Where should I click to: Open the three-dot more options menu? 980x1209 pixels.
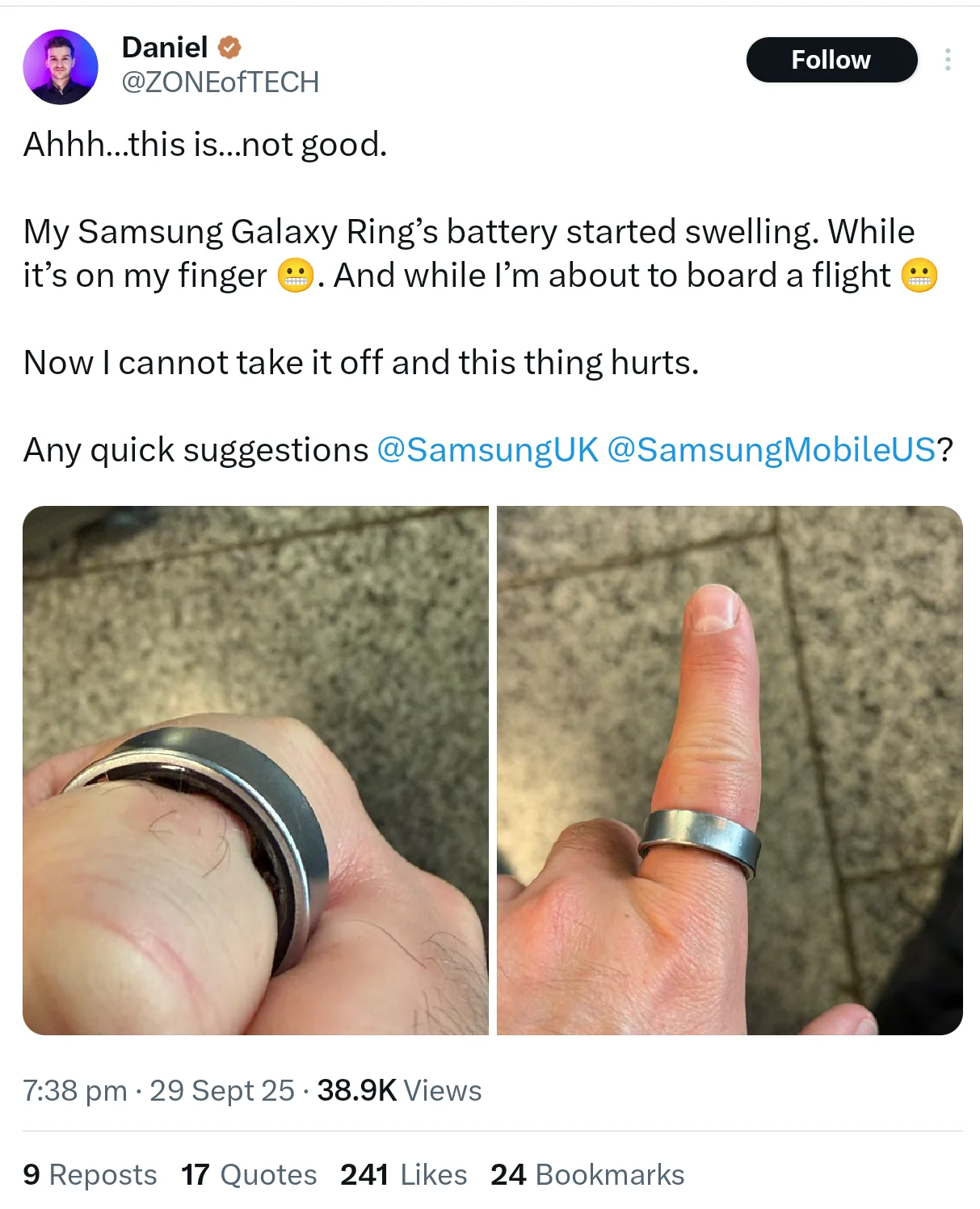[x=947, y=60]
